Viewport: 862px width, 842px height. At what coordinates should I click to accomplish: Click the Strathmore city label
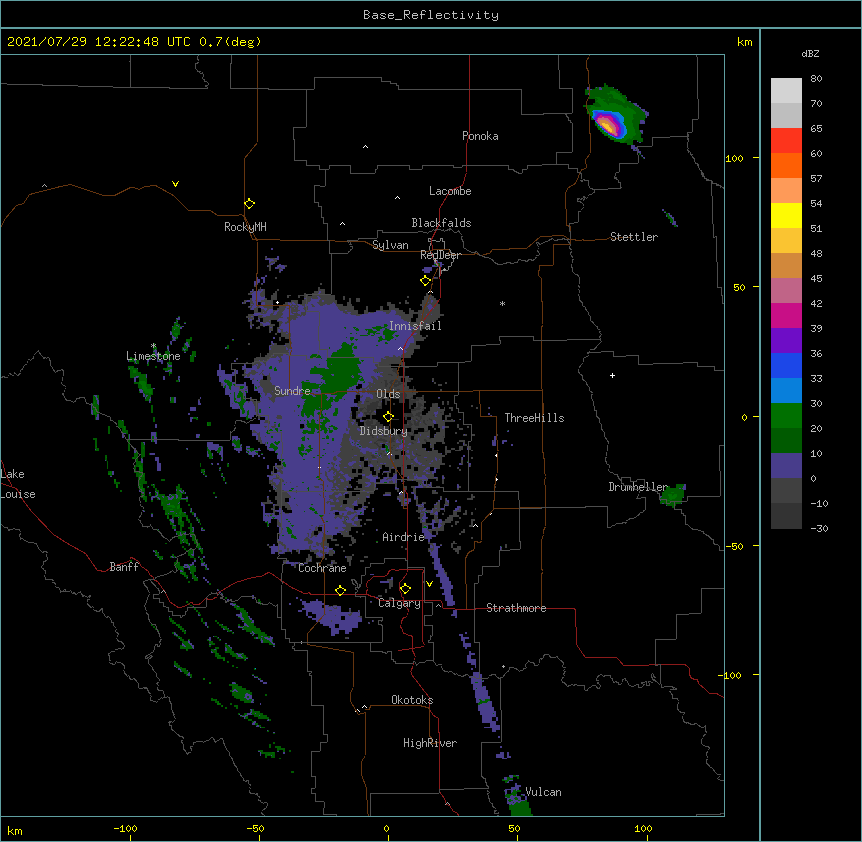pyautogui.click(x=516, y=608)
